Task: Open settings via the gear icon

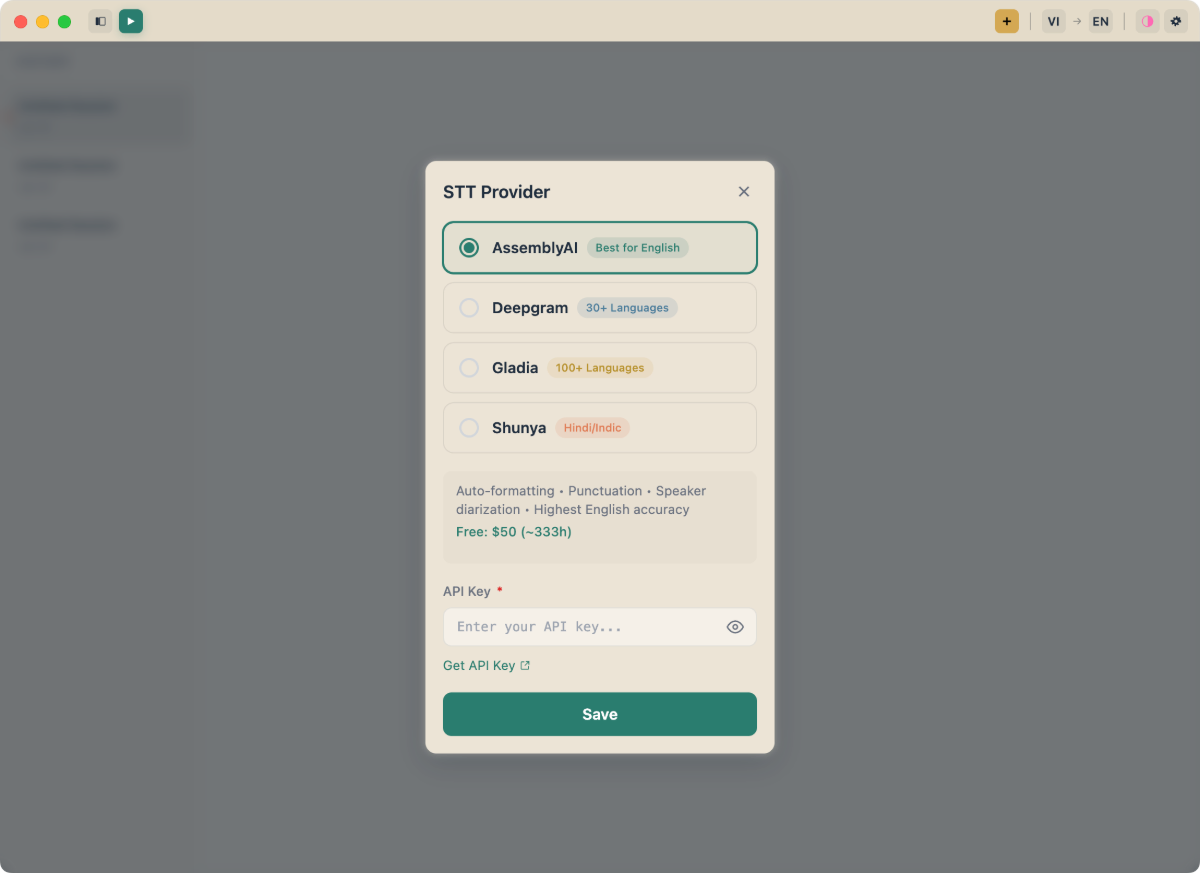Action: coord(1176,21)
